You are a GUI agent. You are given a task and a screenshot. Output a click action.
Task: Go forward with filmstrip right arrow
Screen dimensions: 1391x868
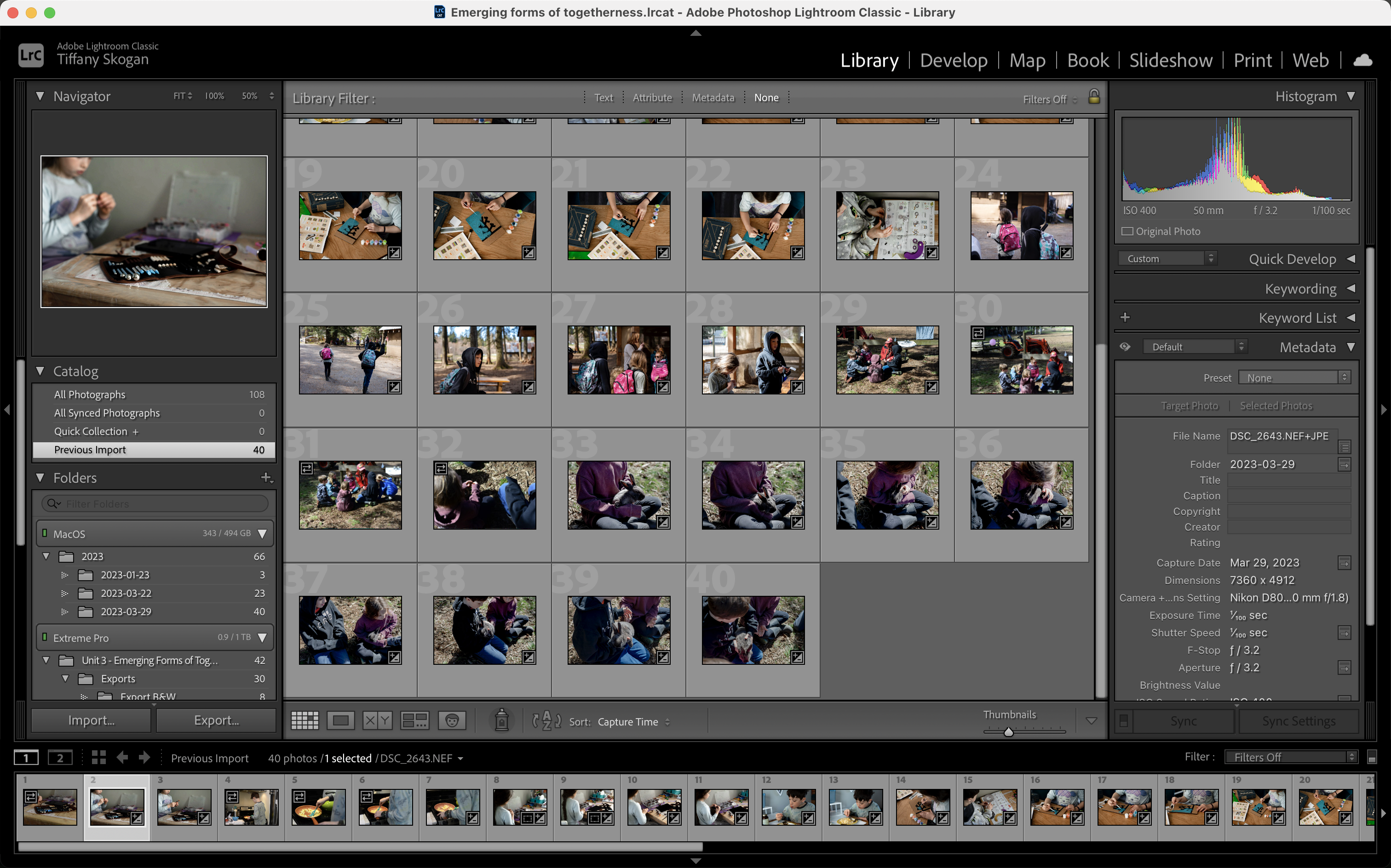pyautogui.click(x=144, y=758)
